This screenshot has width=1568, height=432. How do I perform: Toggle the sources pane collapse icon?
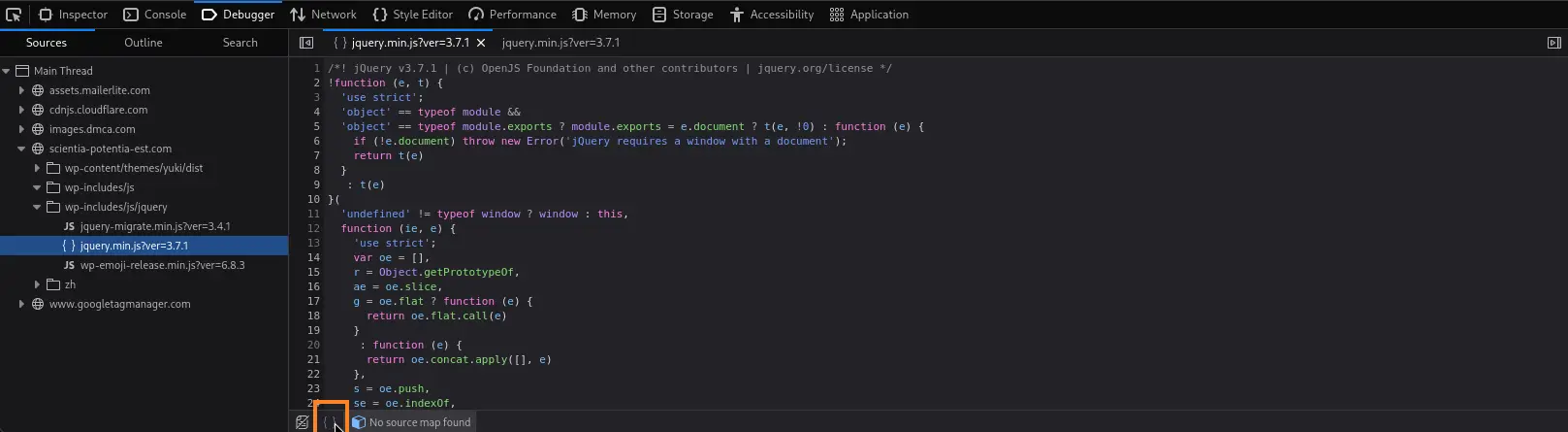(306, 43)
